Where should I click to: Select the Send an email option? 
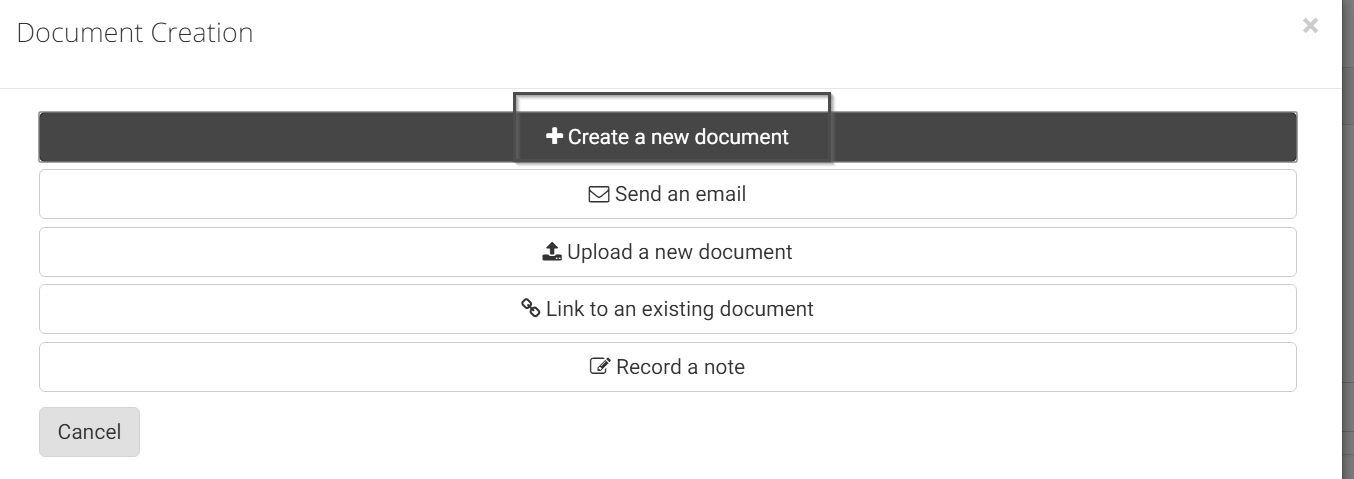coord(668,194)
